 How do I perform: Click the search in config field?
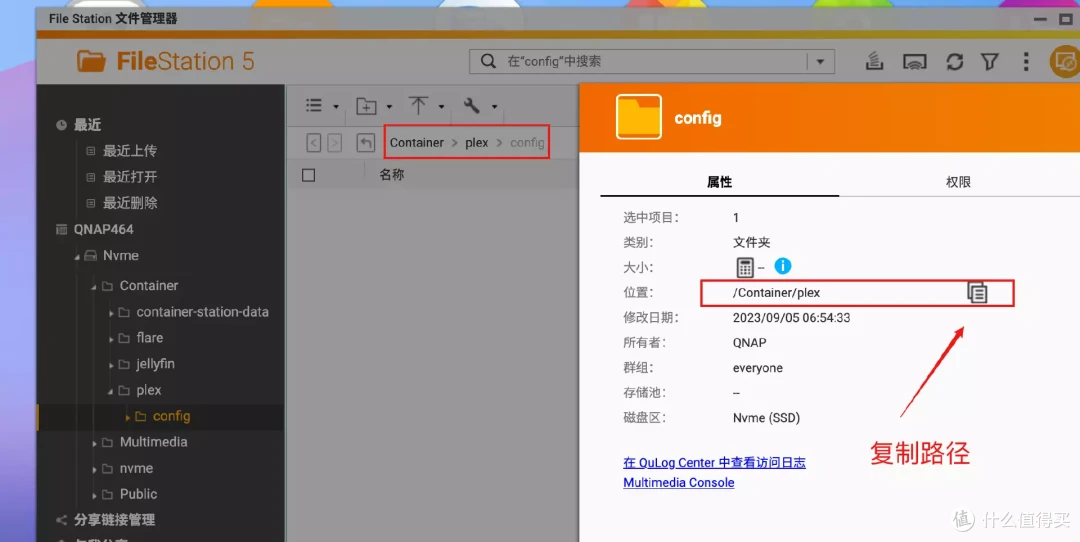(x=652, y=61)
